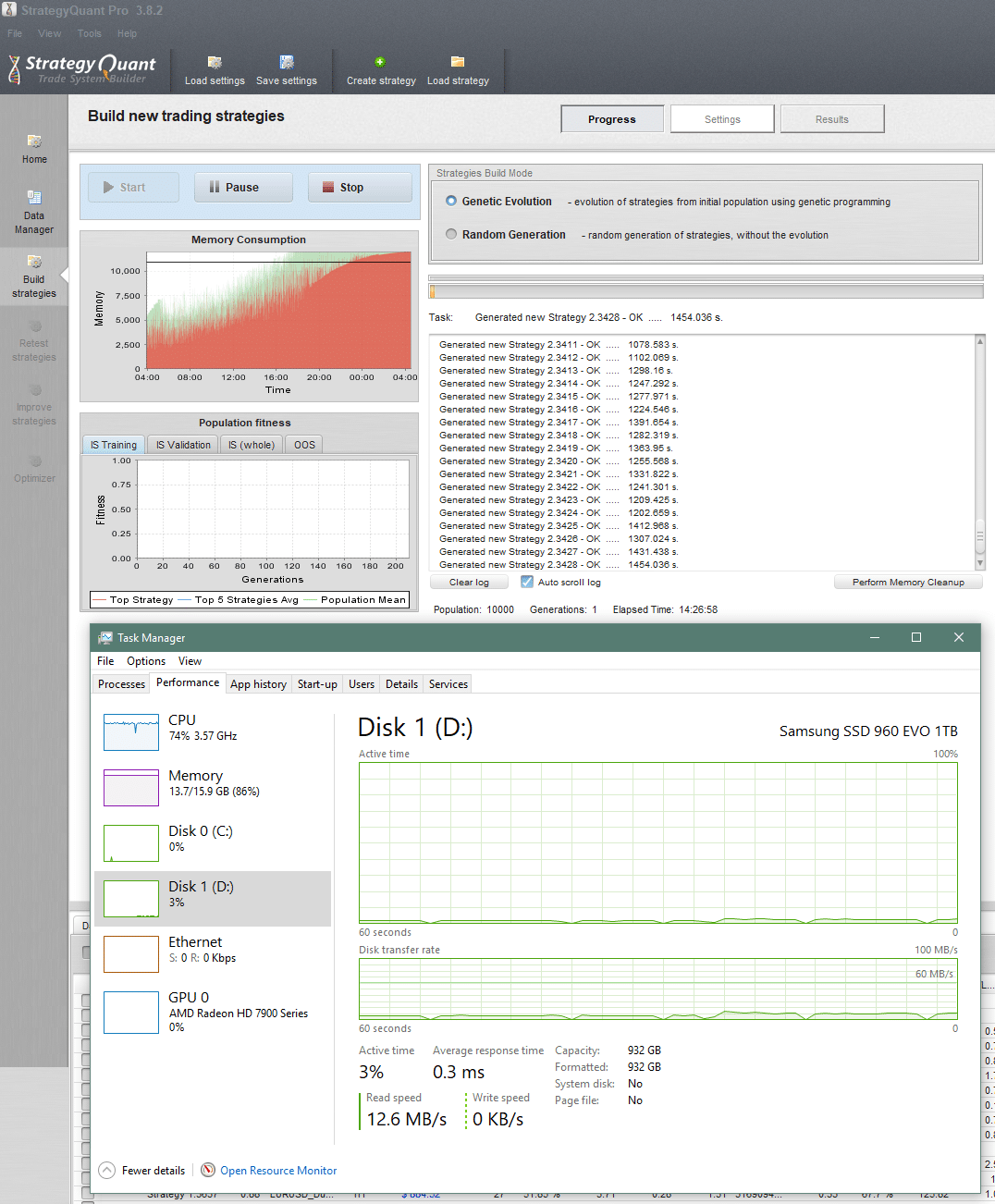
Task: Select Ethernet in the performance list
Action: coord(213,954)
